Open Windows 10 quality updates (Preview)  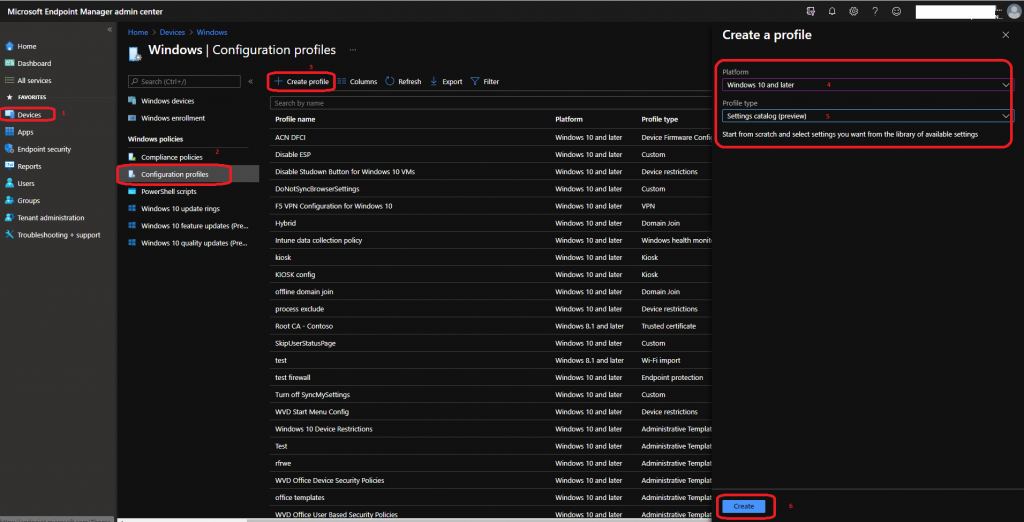click(x=194, y=243)
